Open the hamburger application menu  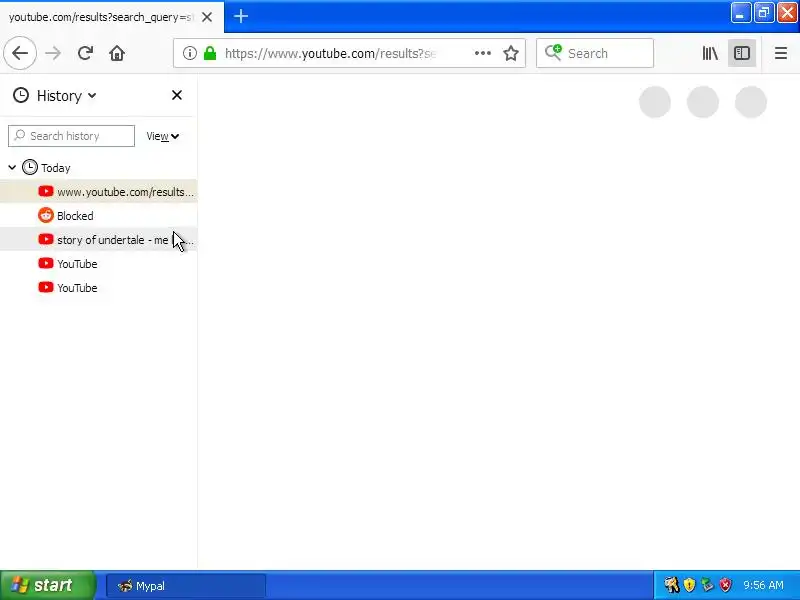click(x=781, y=53)
